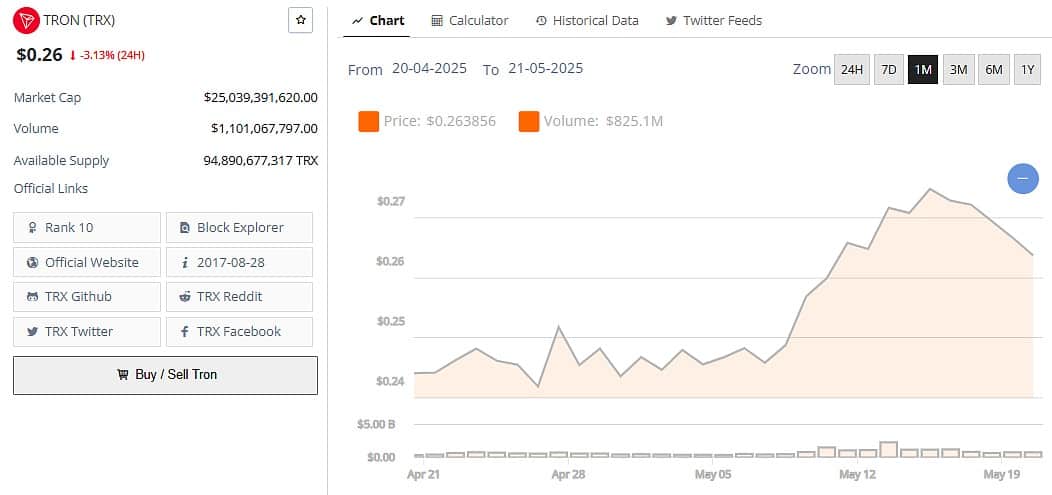Switch to the Twitter Feeds tab

click(714, 21)
